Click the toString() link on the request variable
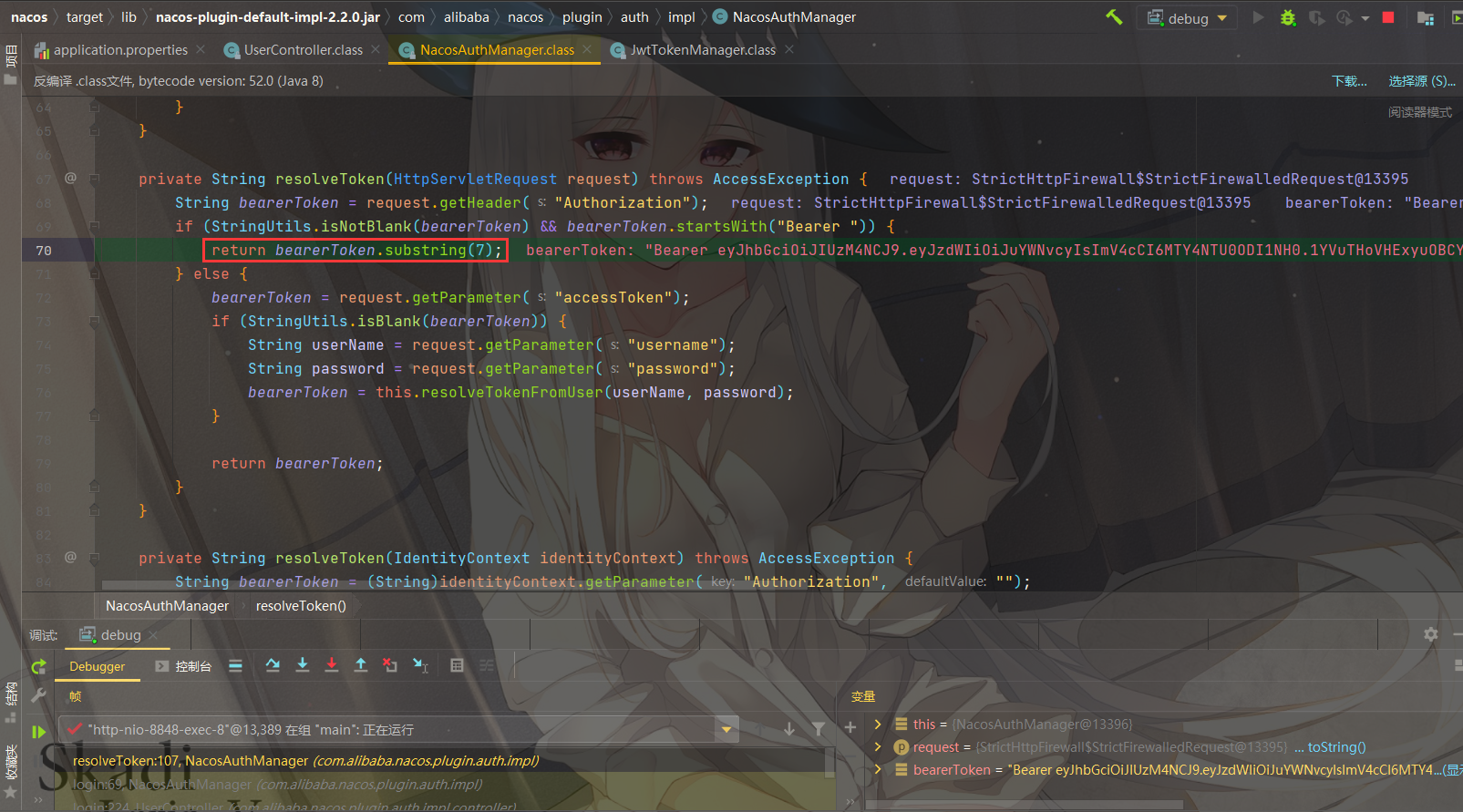The image size is (1463, 812). pos(1336,747)
